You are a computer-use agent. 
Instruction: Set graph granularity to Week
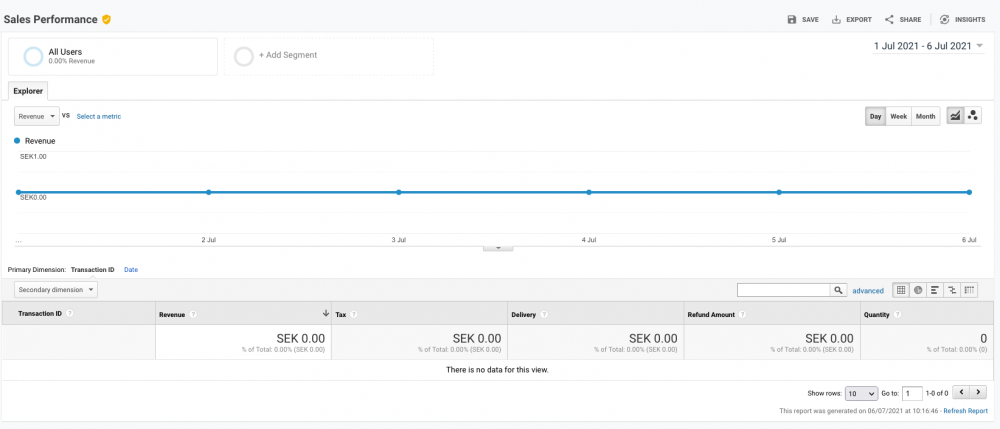(899, 116)
